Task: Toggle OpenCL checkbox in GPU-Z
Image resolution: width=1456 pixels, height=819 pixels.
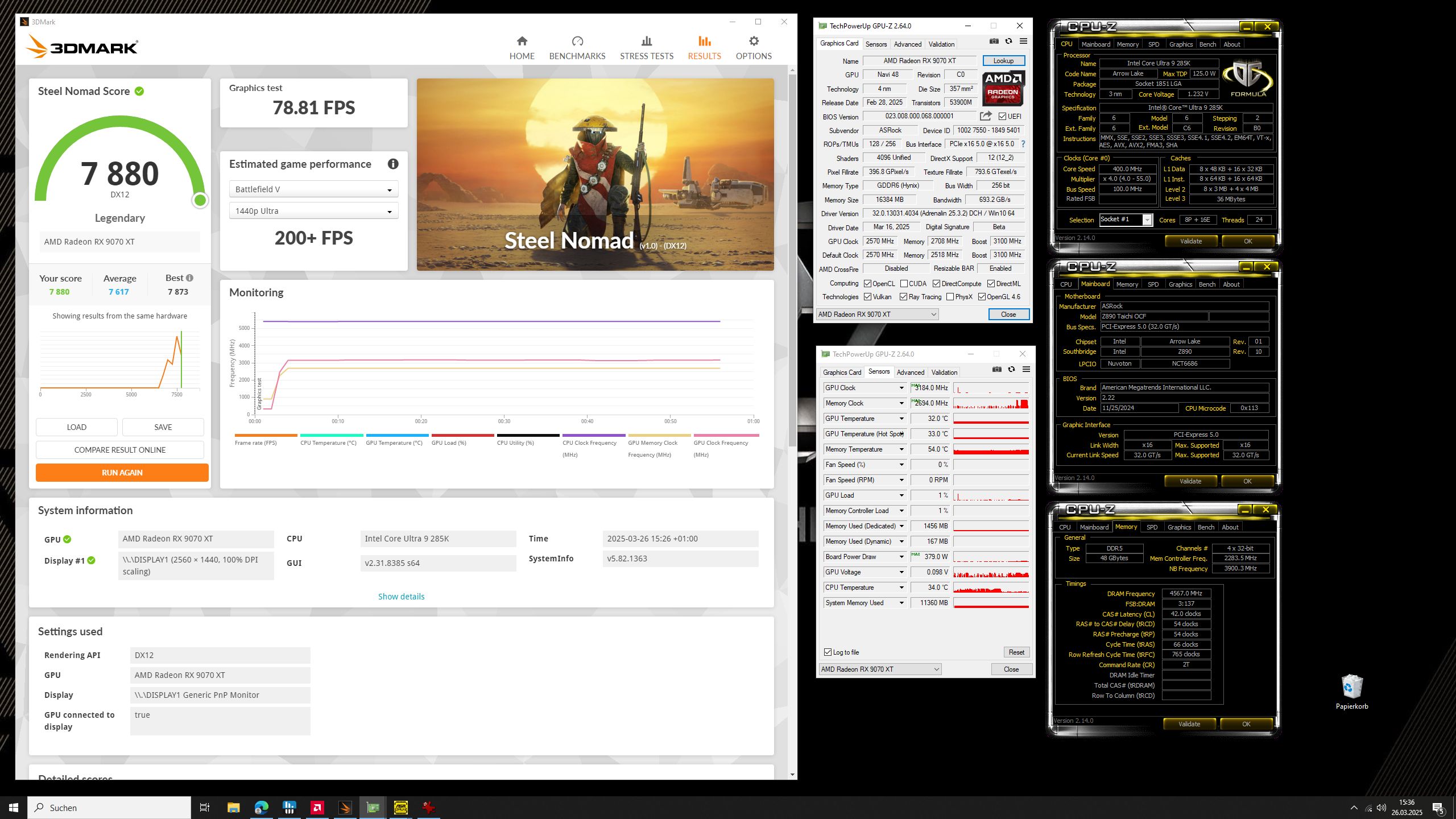Action: 867,284
